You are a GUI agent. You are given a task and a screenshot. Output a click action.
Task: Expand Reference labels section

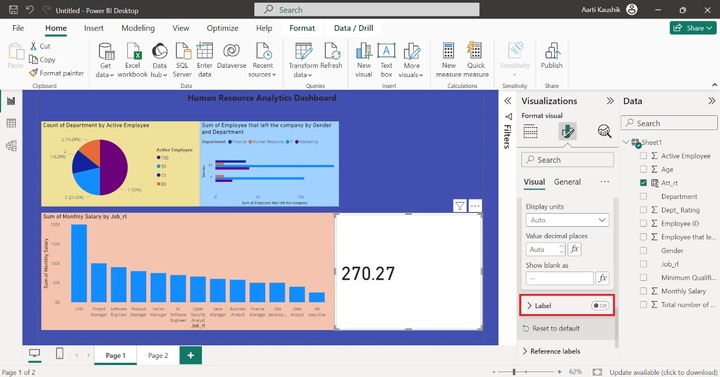551,351
